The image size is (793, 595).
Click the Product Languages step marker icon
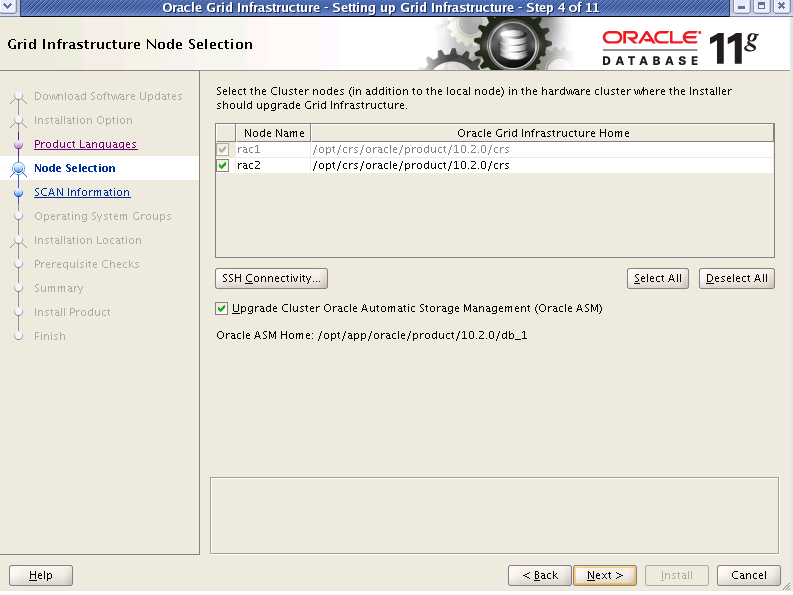19,145
